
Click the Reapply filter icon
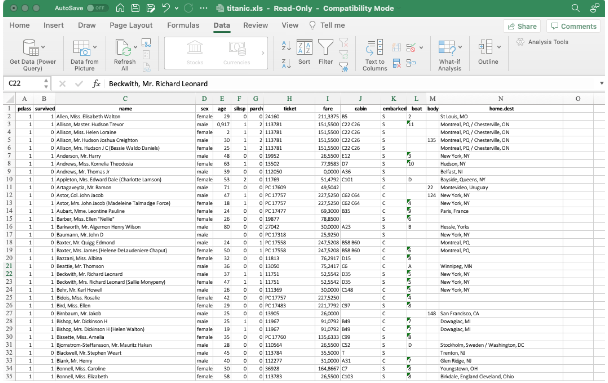coord(344,55)
